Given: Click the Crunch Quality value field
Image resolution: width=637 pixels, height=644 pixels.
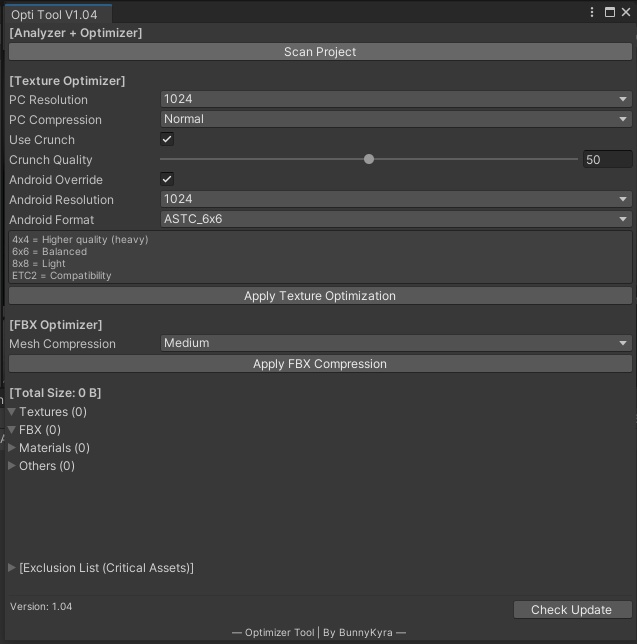Looking at the screenshot, I should (x=607, y=159).
